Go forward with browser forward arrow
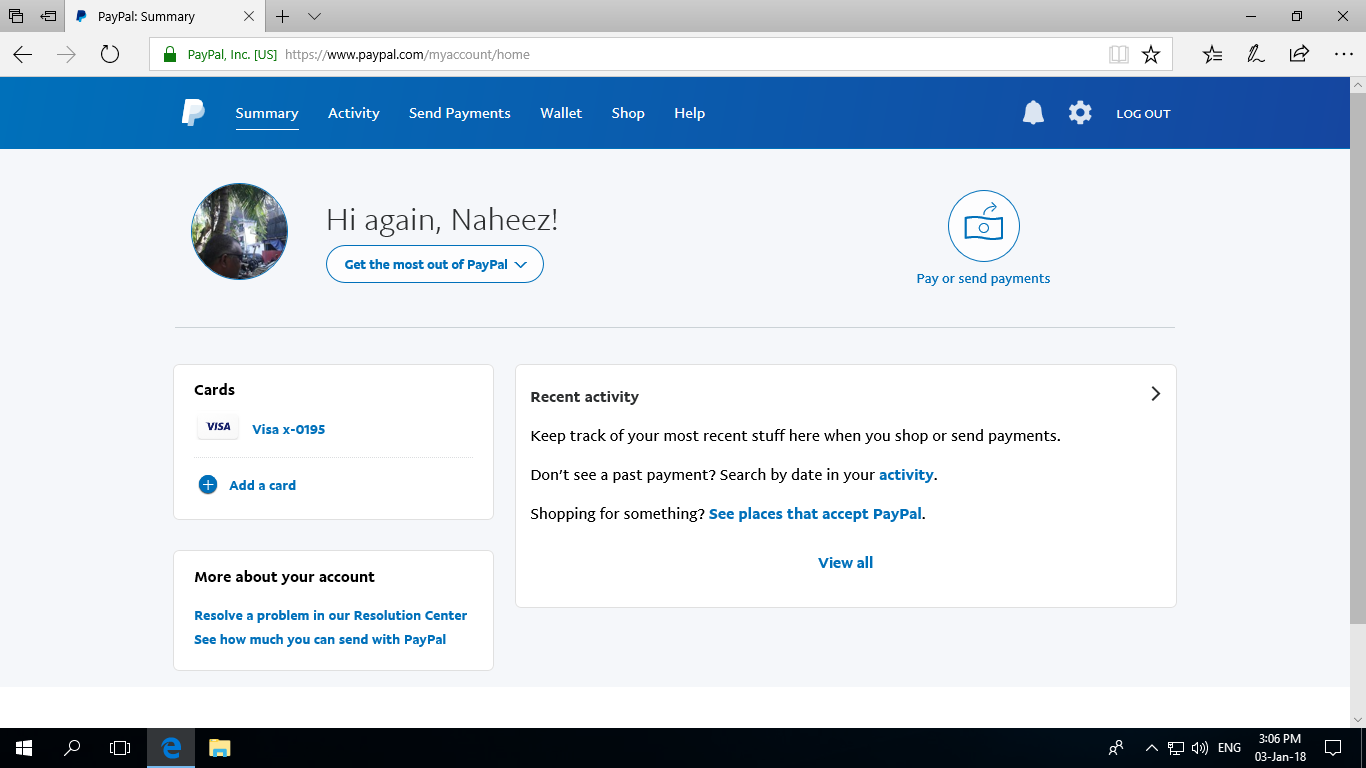Image resolution: width=1366 pixels, height=768 pixels. point(67,54)
